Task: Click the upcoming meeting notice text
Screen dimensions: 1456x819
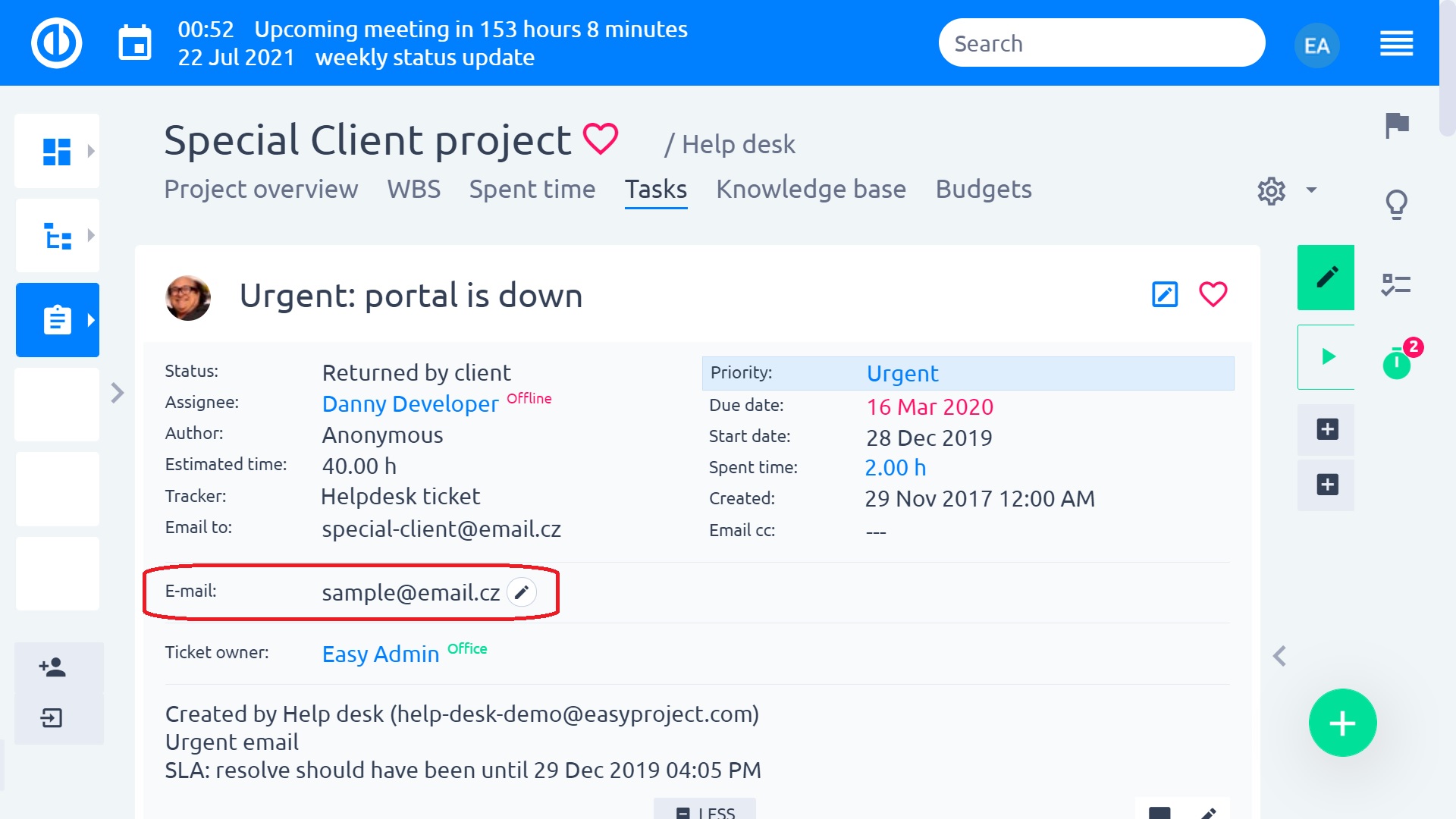Action: tap(471, 30)
